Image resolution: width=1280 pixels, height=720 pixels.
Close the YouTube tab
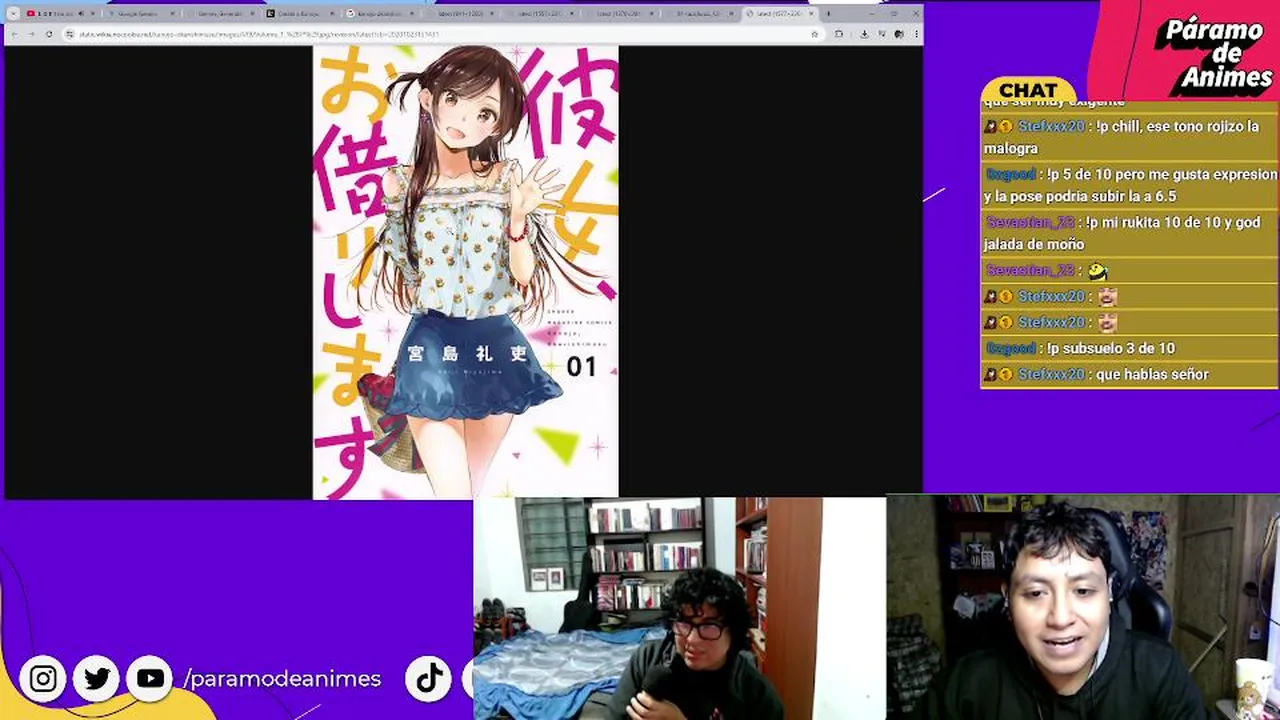(93, 14)
